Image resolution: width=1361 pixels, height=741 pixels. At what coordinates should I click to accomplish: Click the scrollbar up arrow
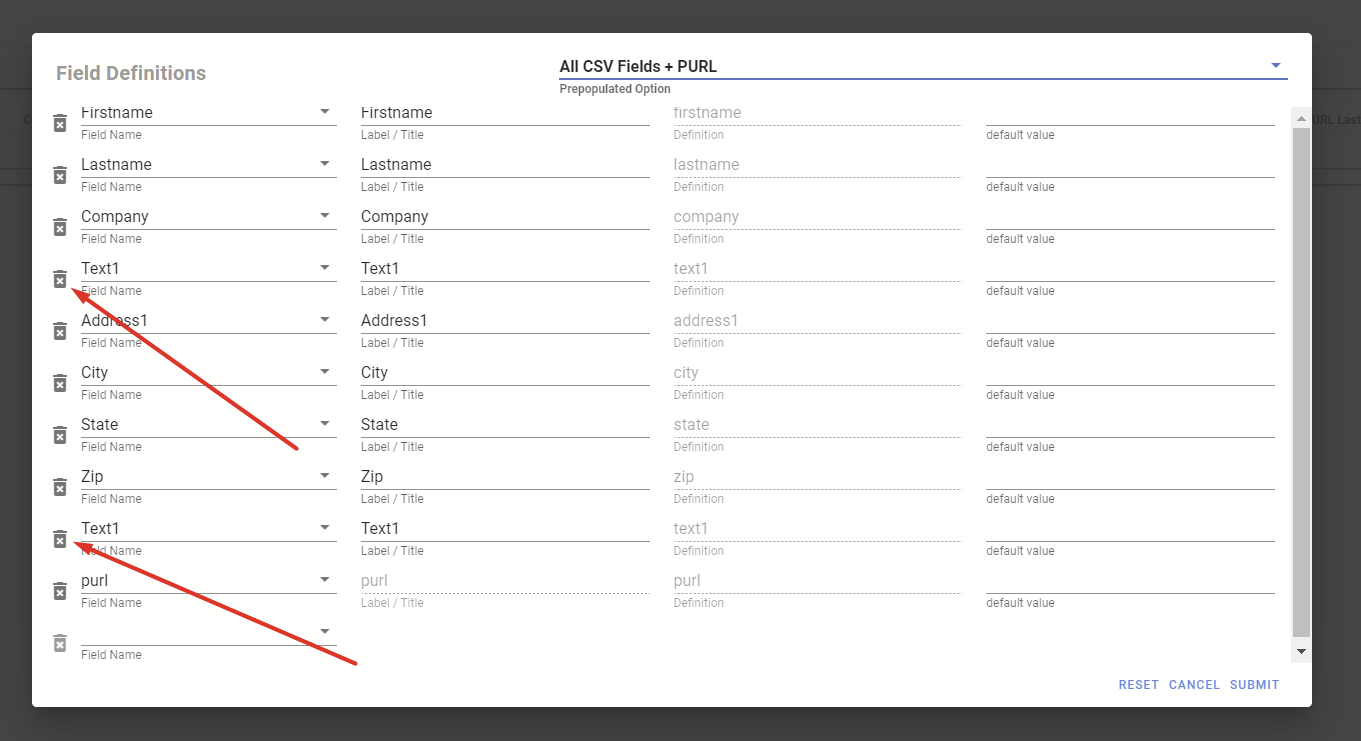1301,119
